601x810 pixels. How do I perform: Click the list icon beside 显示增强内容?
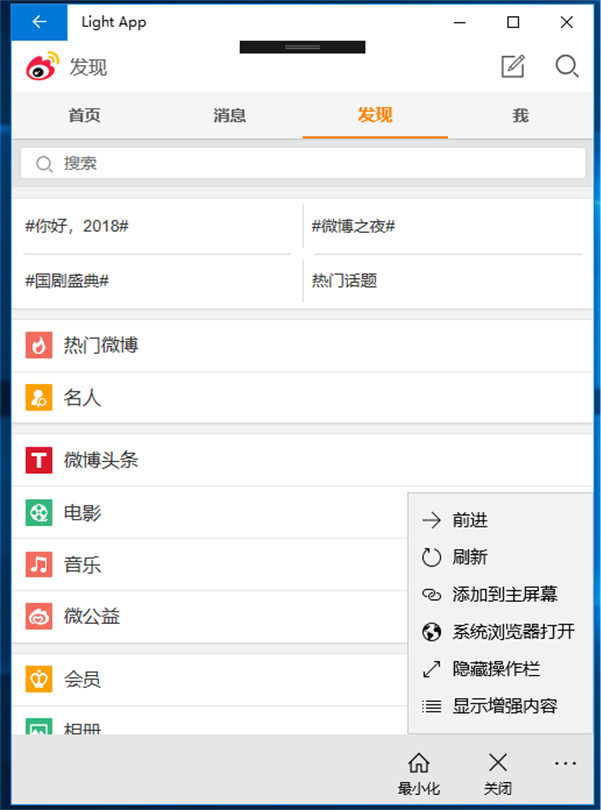pos(432,706)
